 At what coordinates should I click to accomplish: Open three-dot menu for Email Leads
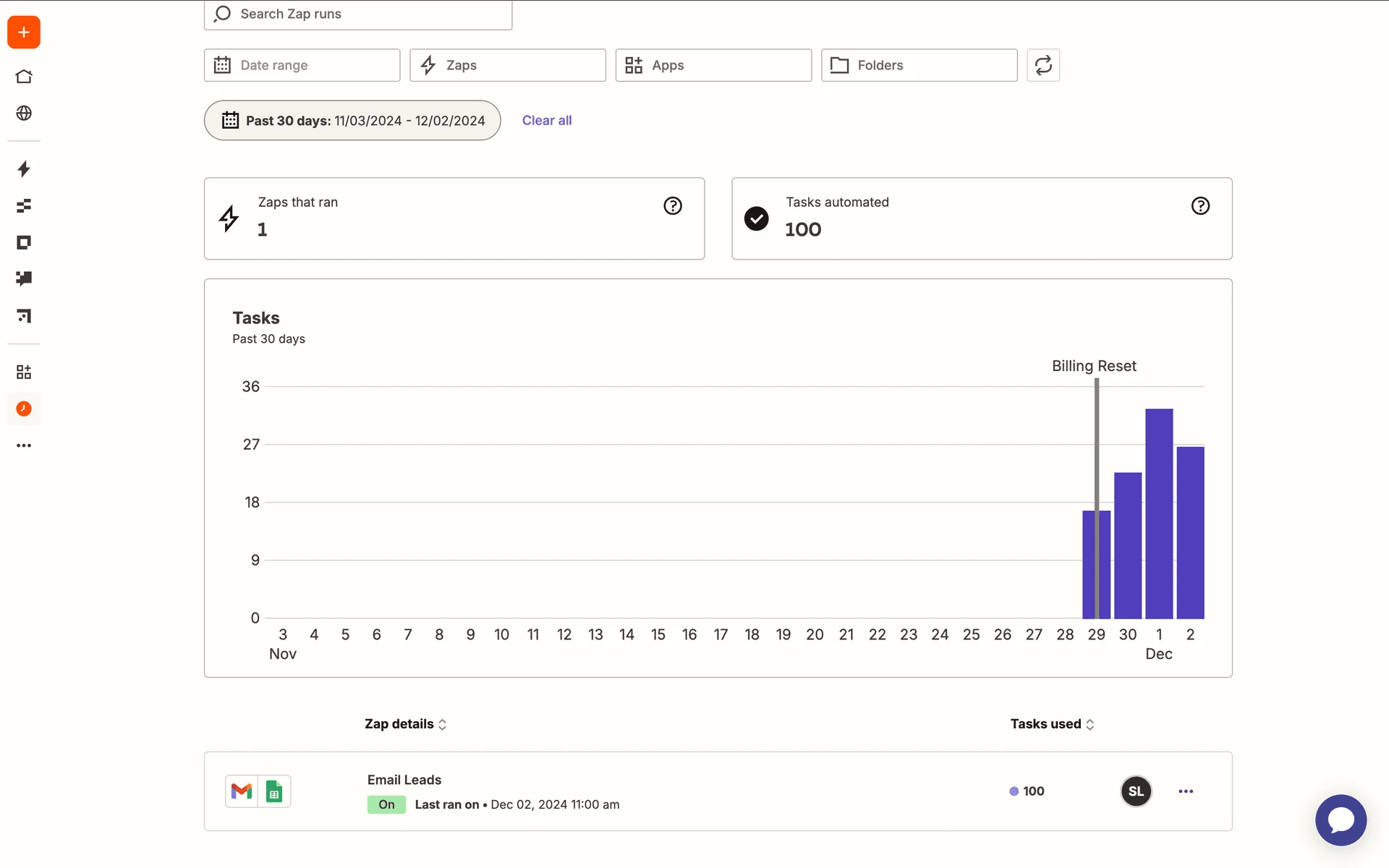[1186, 791]
